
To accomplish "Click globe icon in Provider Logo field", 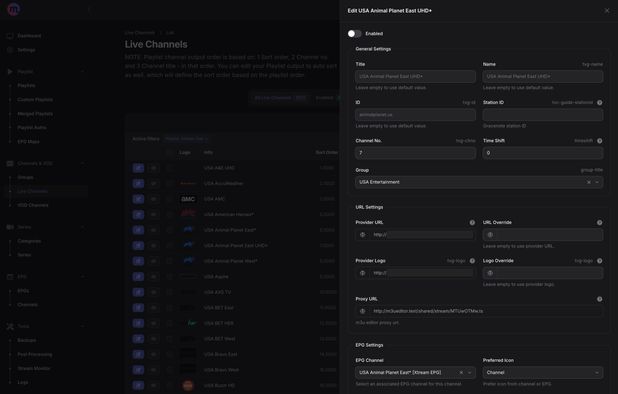I will (363, 273).
